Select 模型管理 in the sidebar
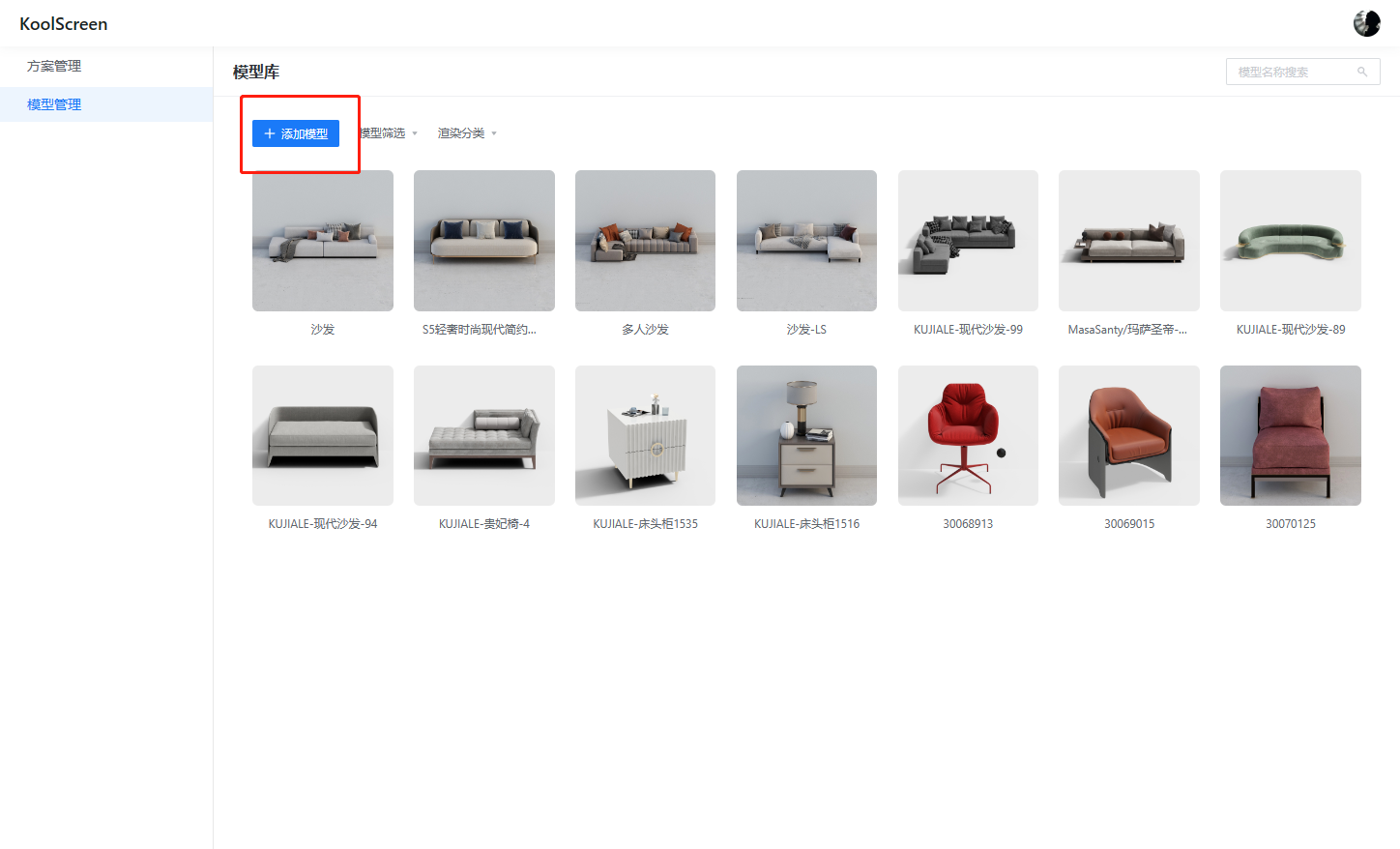1400x849 pixels. (x=54, y=104)
